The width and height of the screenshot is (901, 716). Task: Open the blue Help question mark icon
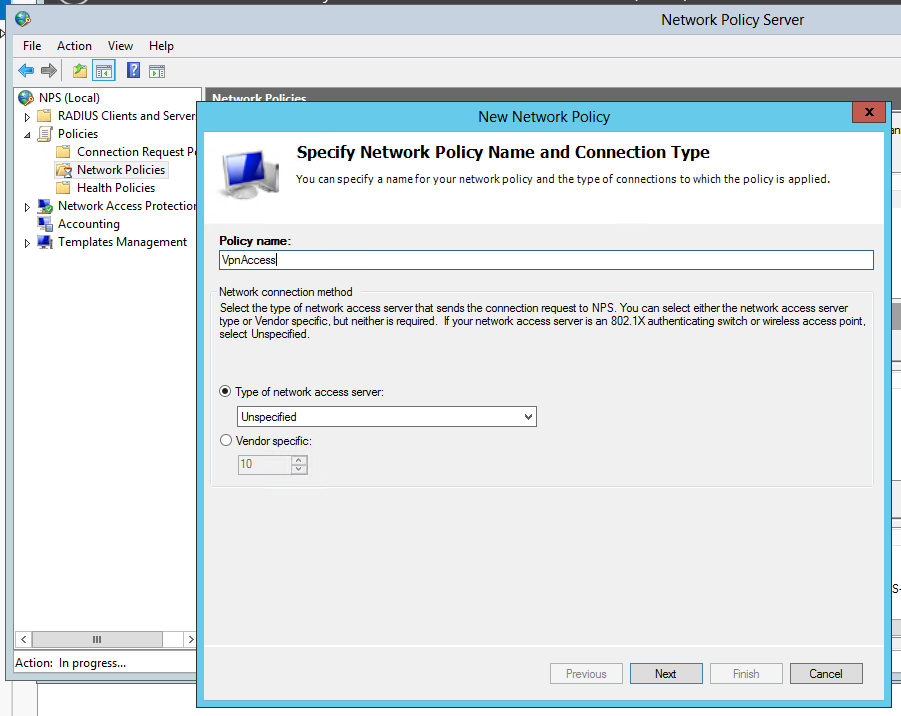coord(133,70)
